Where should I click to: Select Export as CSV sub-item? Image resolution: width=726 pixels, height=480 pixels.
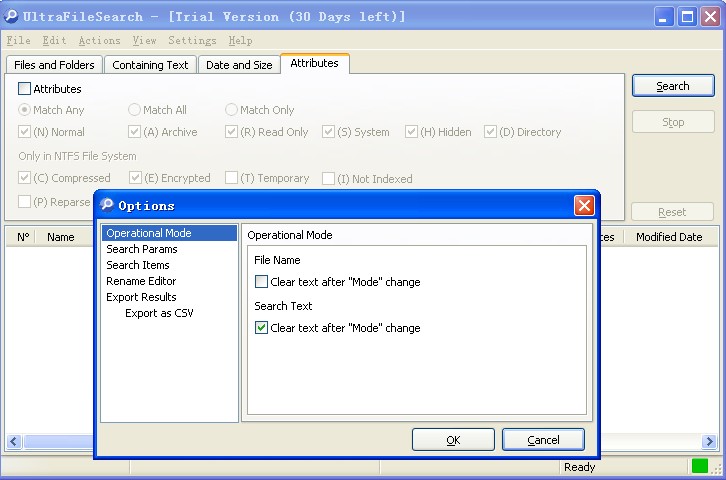(x=159, y=313)
